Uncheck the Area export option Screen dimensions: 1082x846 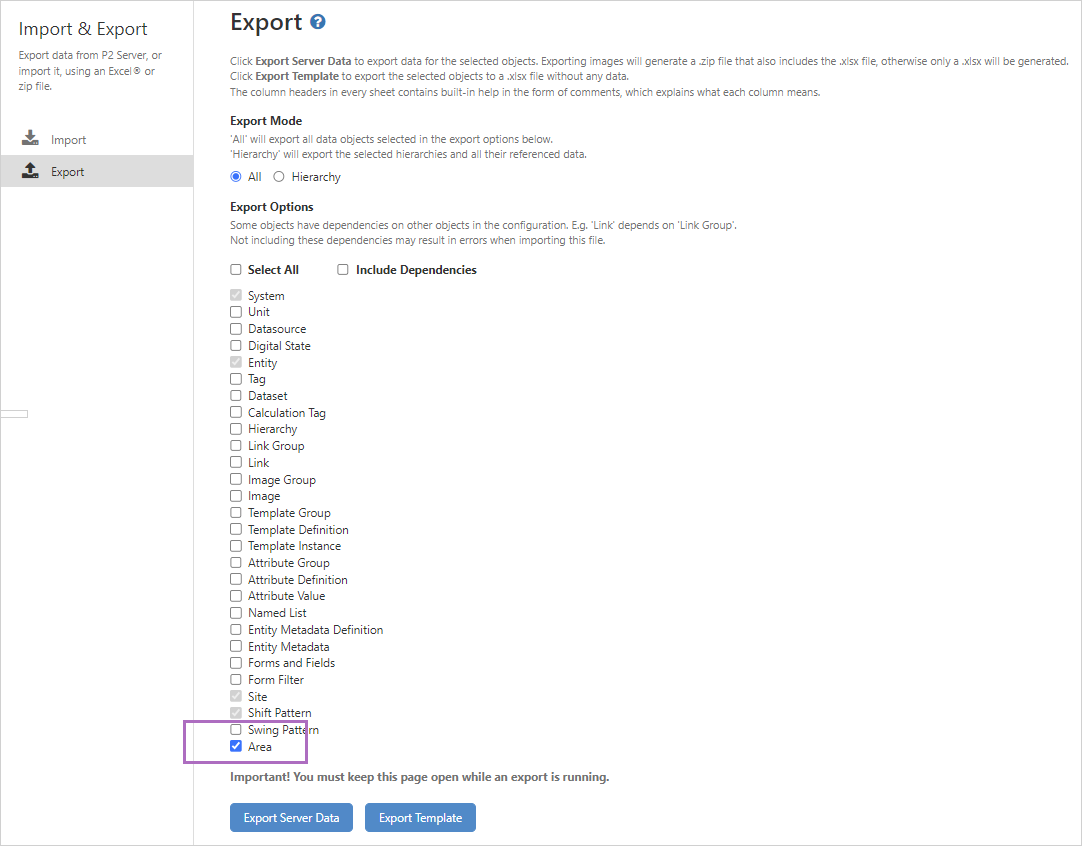tap(236, 746)
